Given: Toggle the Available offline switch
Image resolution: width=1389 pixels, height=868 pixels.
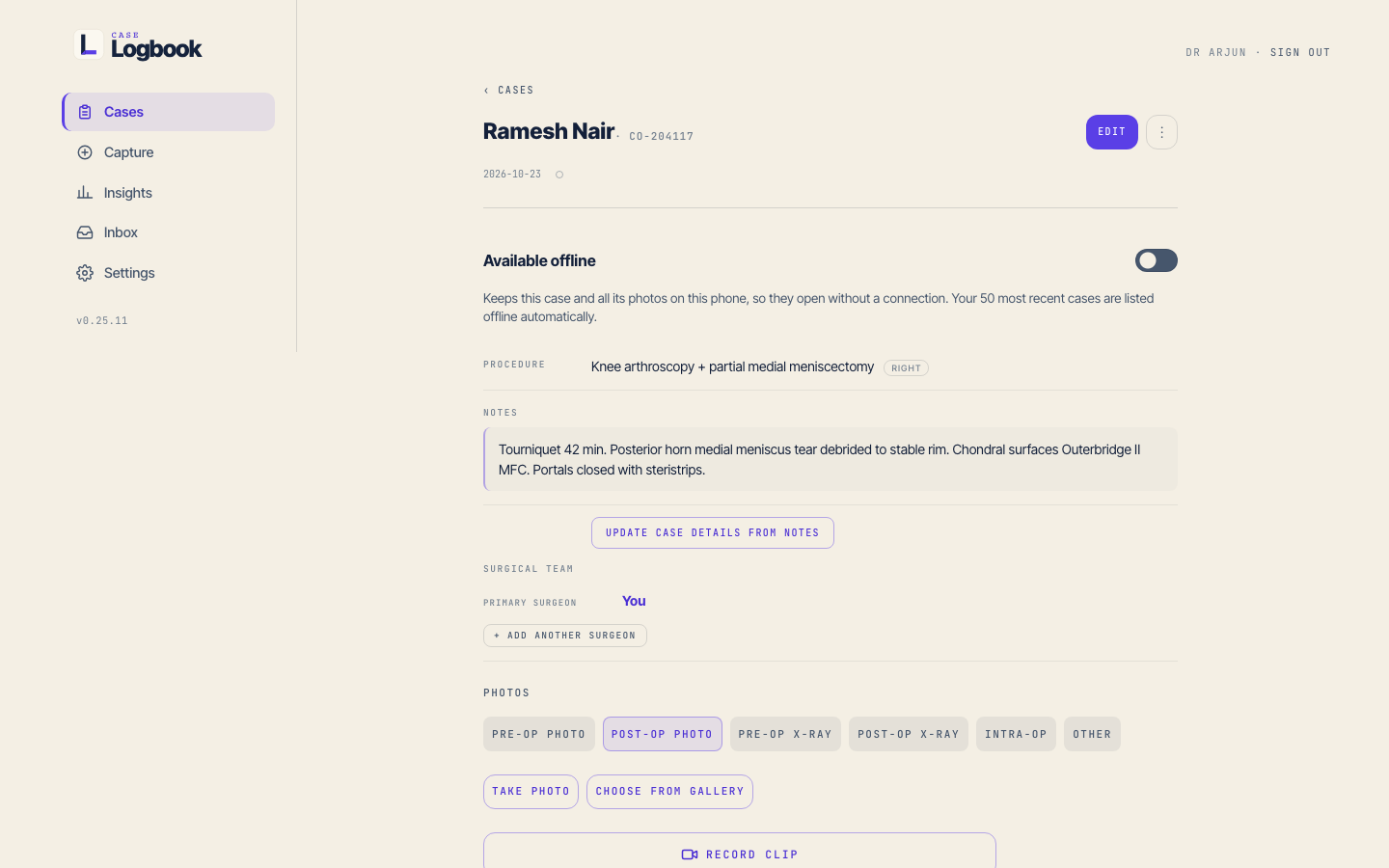Looking at the screenshot, I should pos(1156,260).
